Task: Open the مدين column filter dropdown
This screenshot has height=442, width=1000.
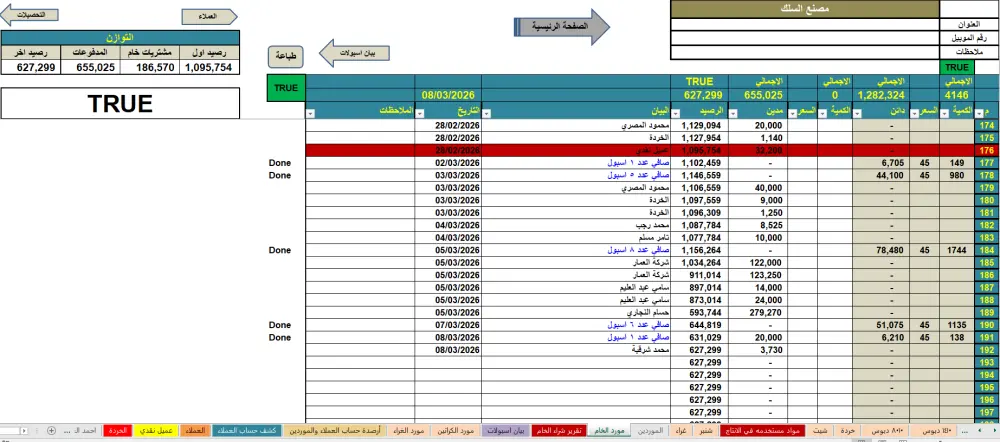Action: (734, 114)
